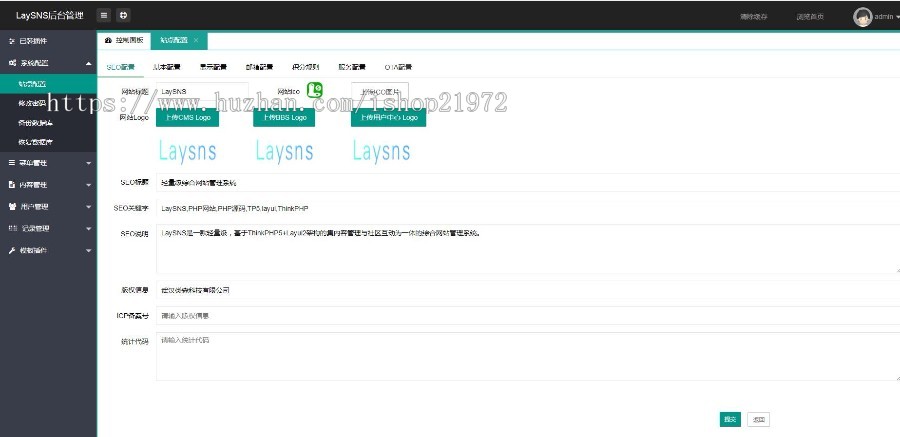
Task: Focus the SEO关键字 input field
Action: point(528,208)
